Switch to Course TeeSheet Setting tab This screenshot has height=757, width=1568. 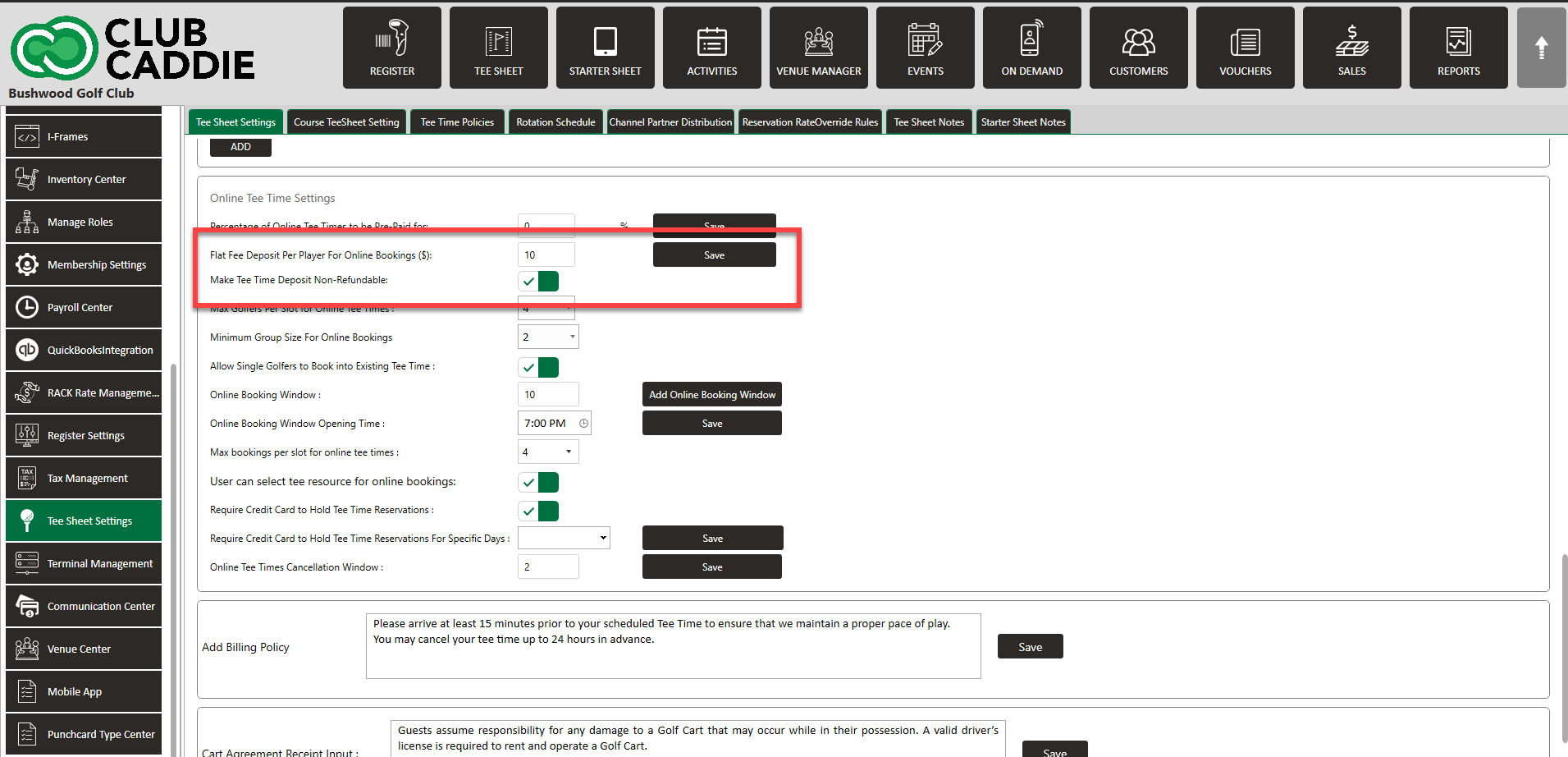[346, 122]
